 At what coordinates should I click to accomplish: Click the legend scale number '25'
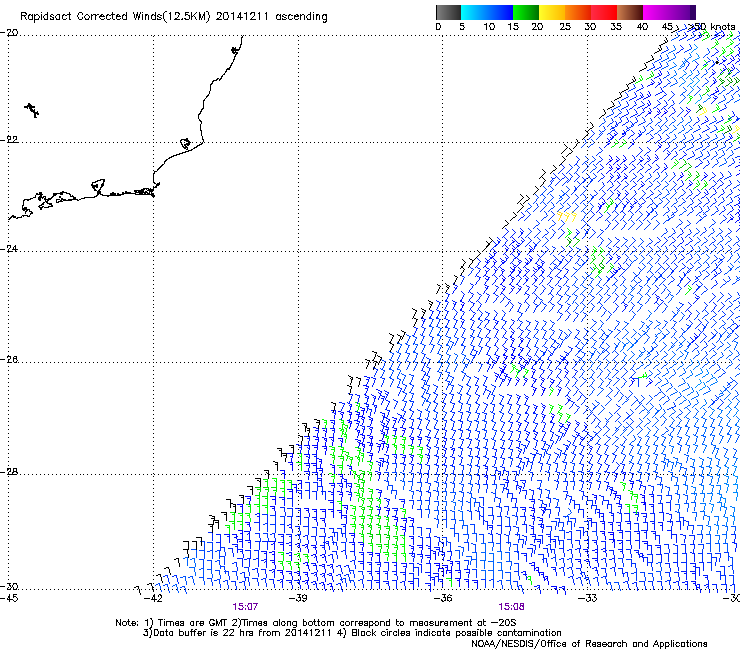point(565,27)
